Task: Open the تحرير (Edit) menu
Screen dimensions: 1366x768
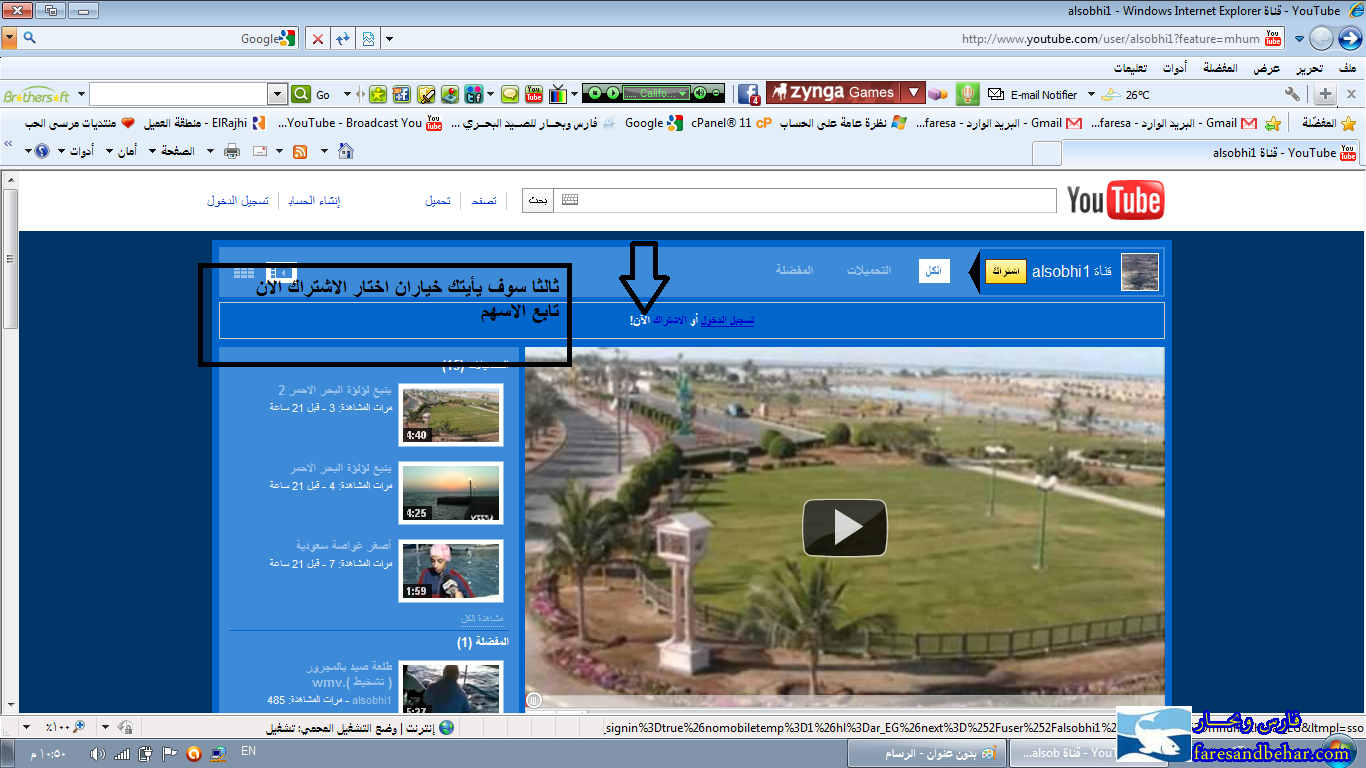Action: click(1309, 68)
